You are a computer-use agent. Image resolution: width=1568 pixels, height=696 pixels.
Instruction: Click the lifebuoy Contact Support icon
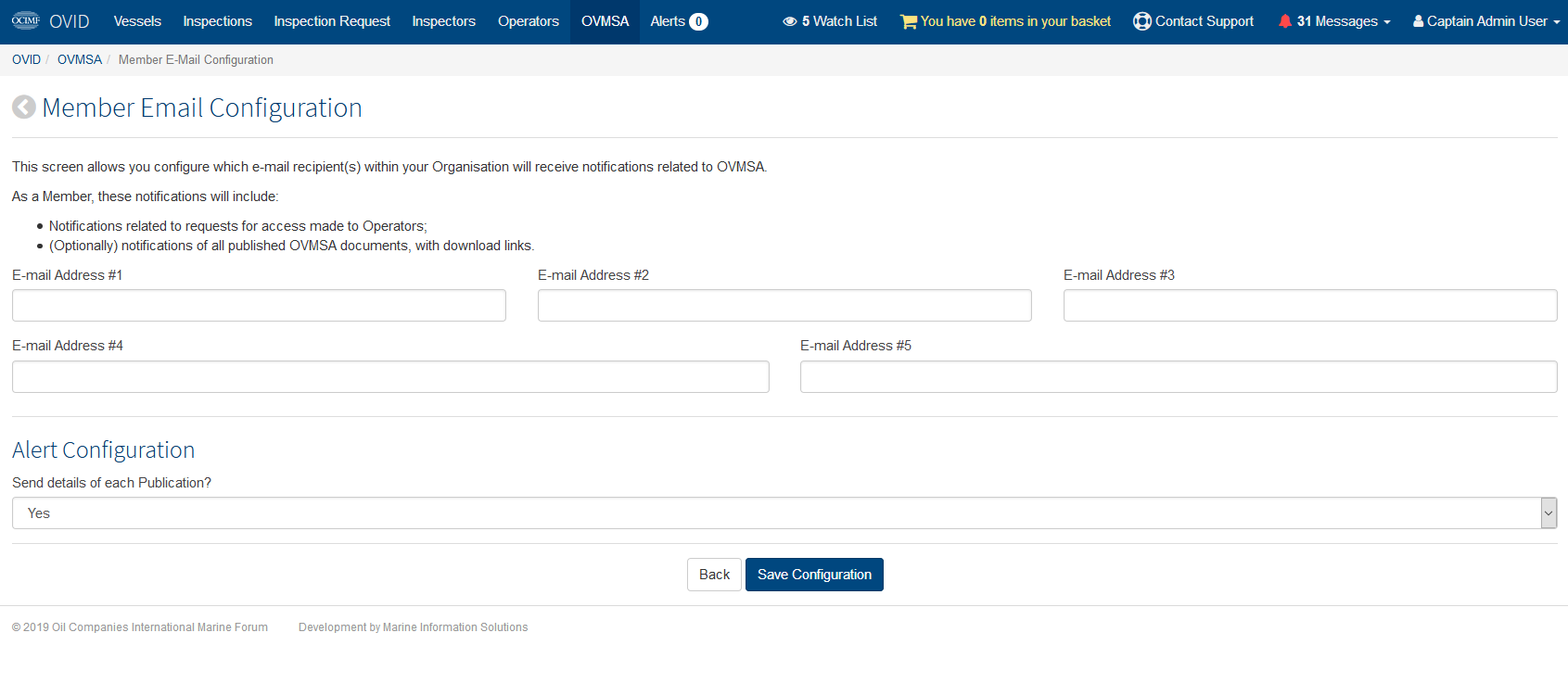[x=1142, y=21]
